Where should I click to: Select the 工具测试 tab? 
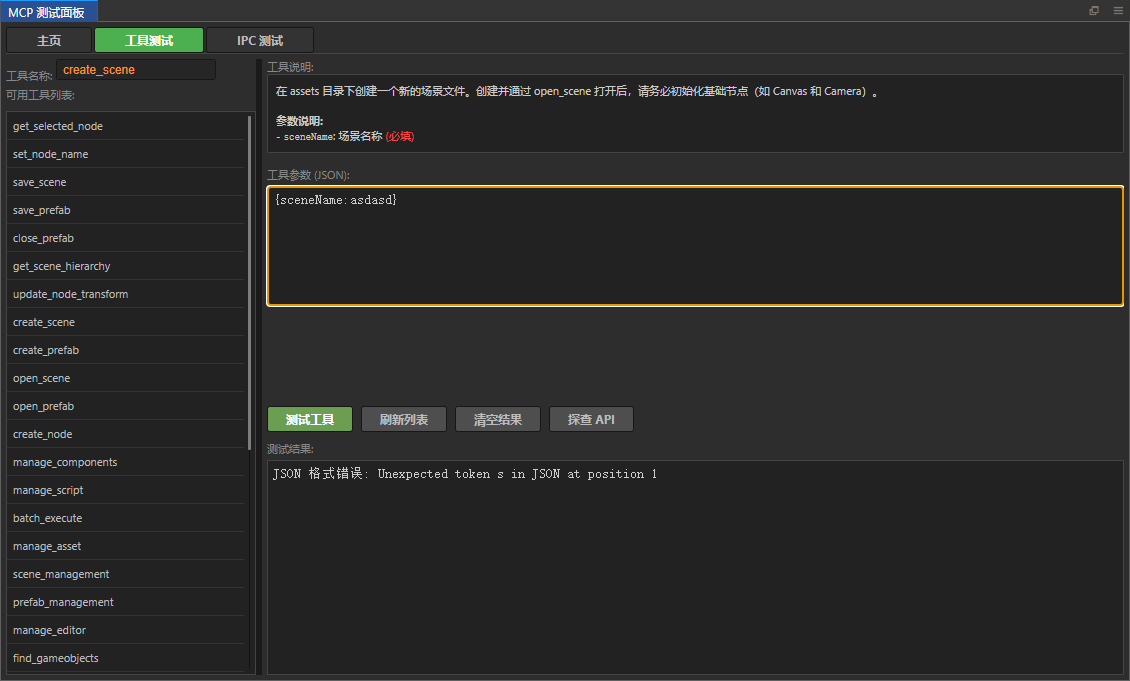148,40
